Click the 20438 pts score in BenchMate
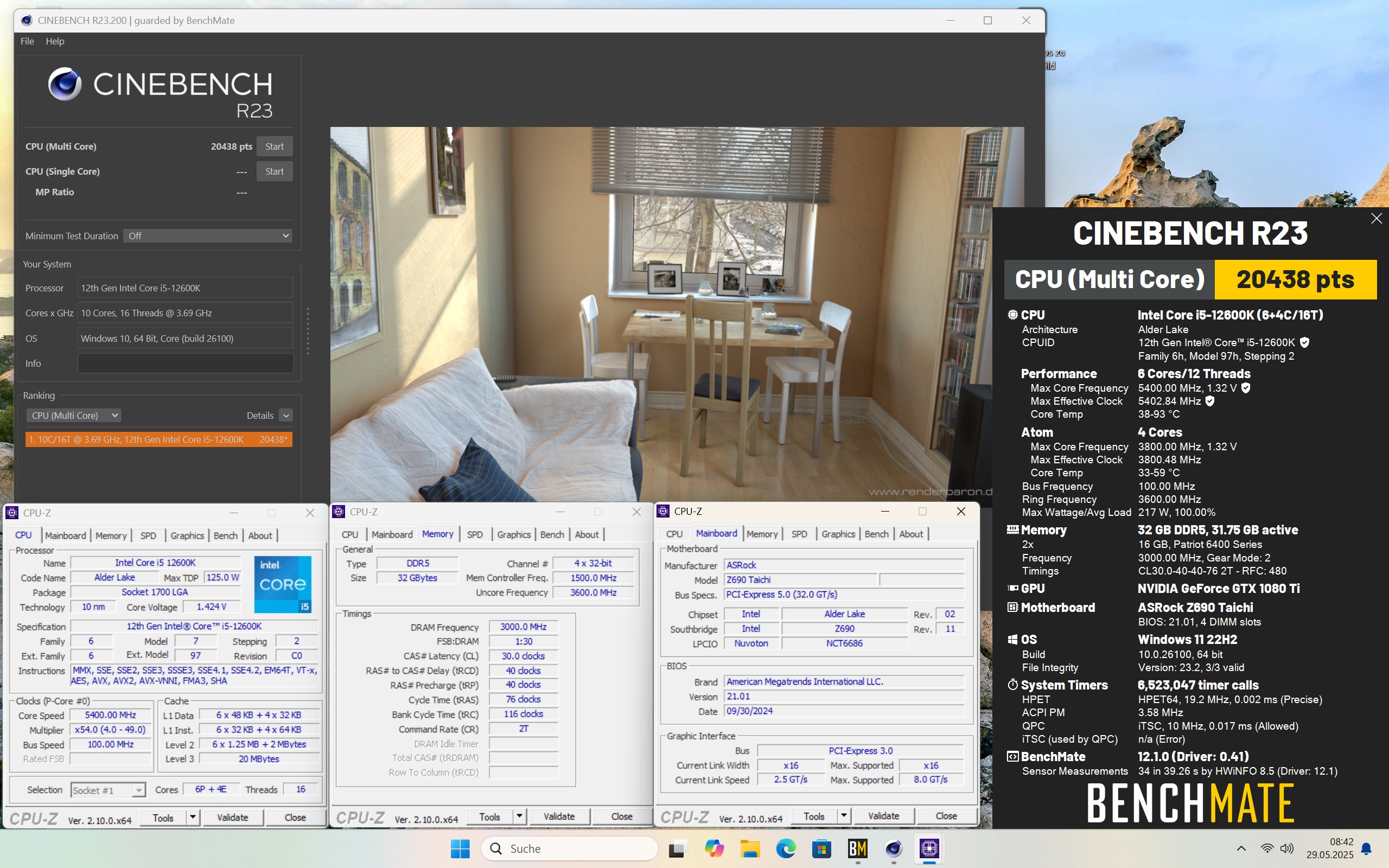This screenshot has width=1389, height=868. (1296, 279)
